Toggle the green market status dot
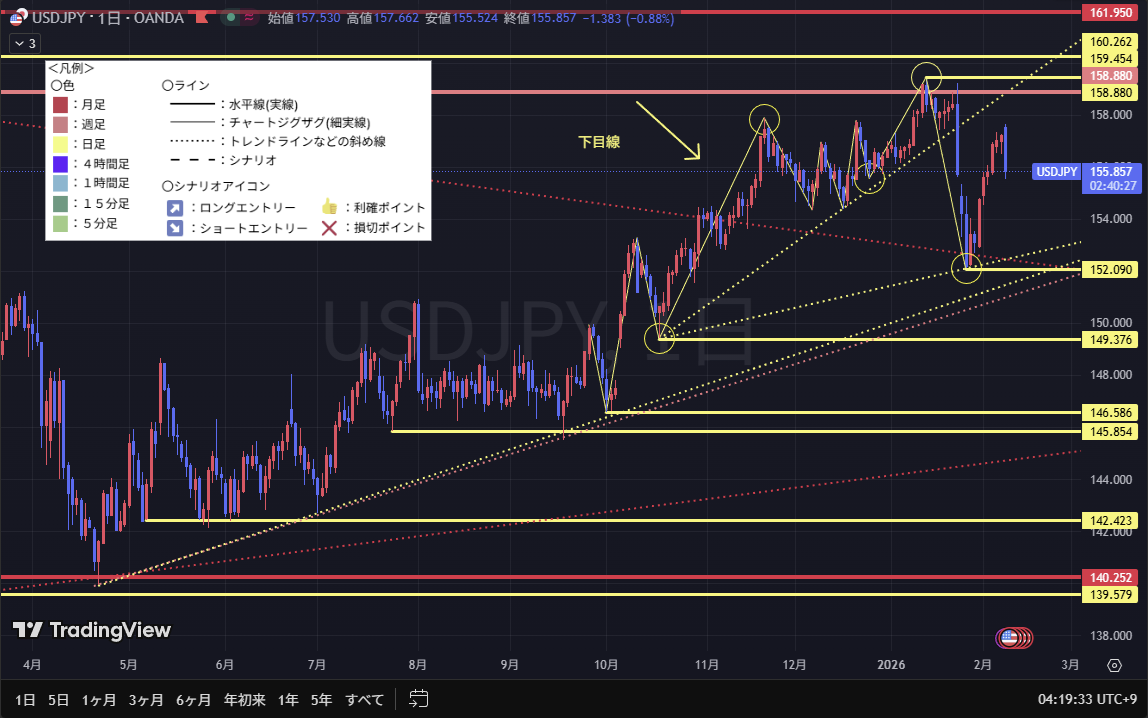Viewport: 1148px width, 718px height. 231,17
